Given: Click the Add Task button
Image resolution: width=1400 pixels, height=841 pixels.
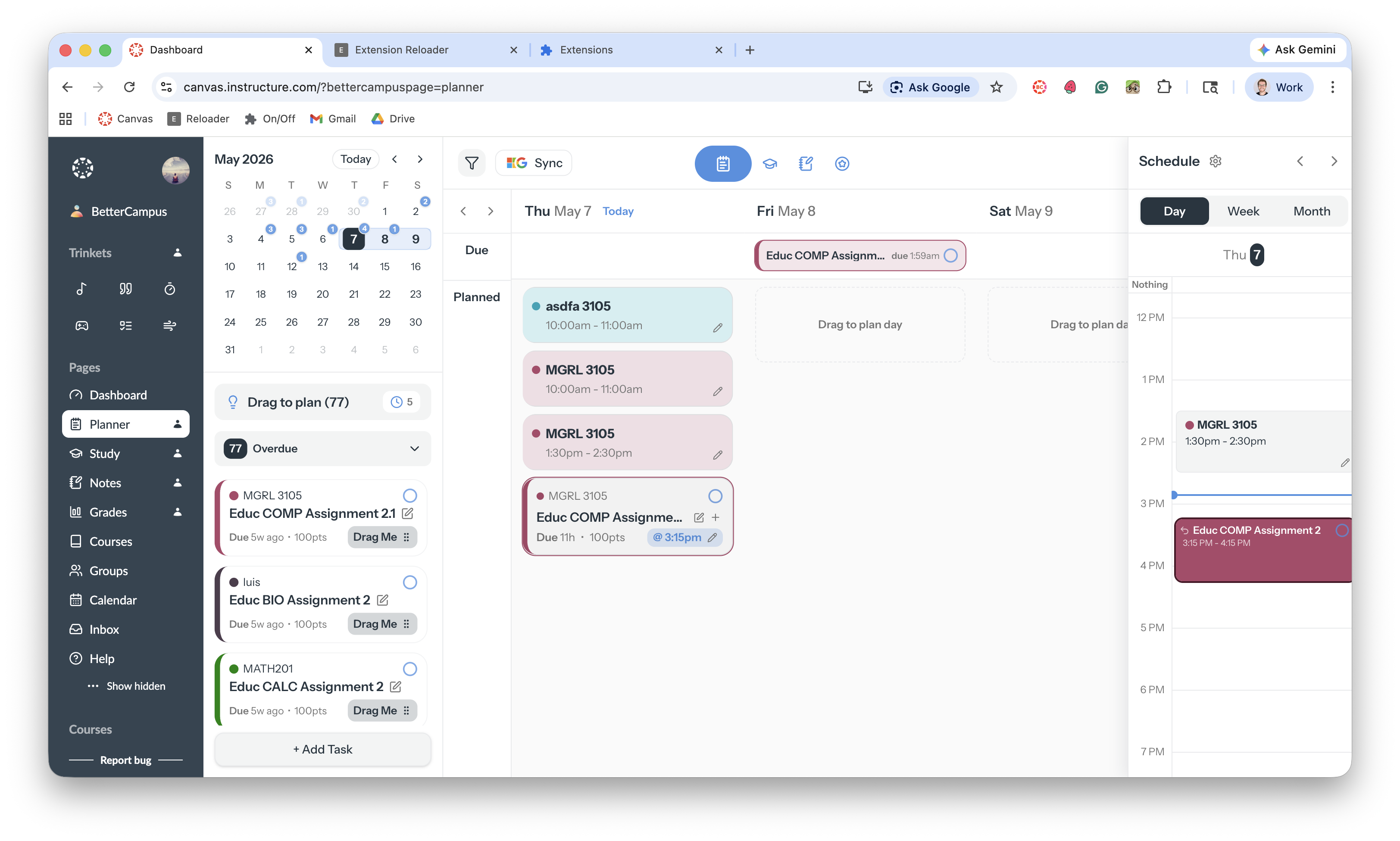Looking at the screenshot, I should [x=322, y=749].
